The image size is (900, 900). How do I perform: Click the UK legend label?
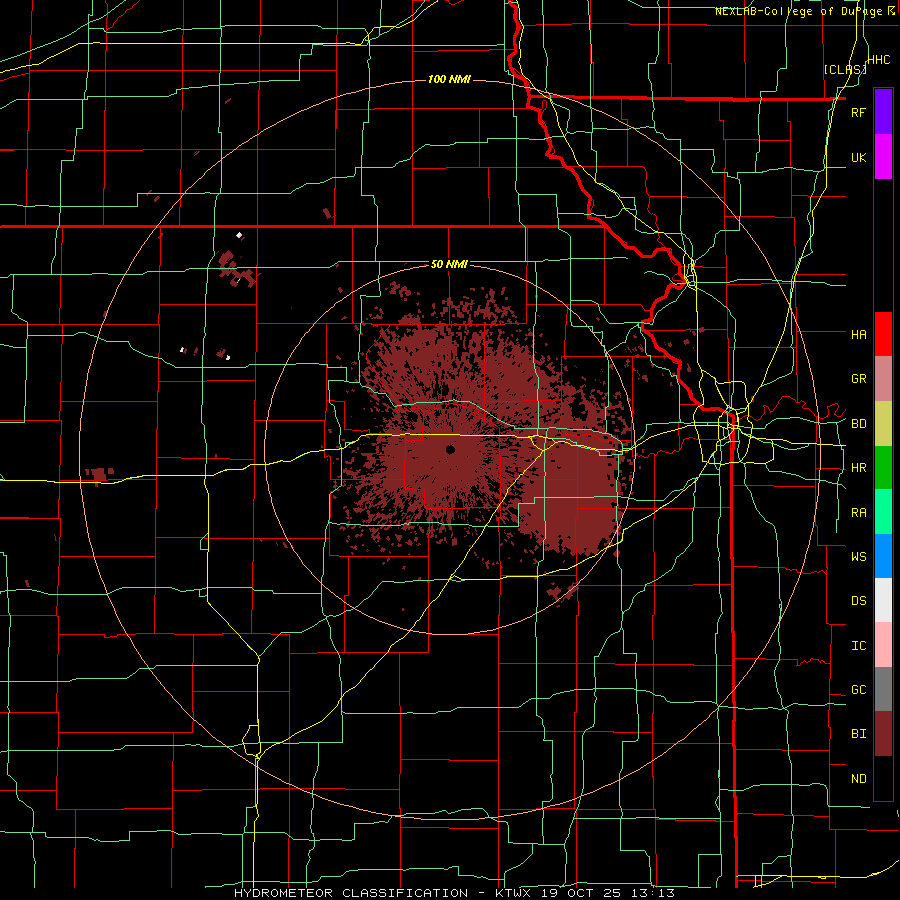point(858,157)
